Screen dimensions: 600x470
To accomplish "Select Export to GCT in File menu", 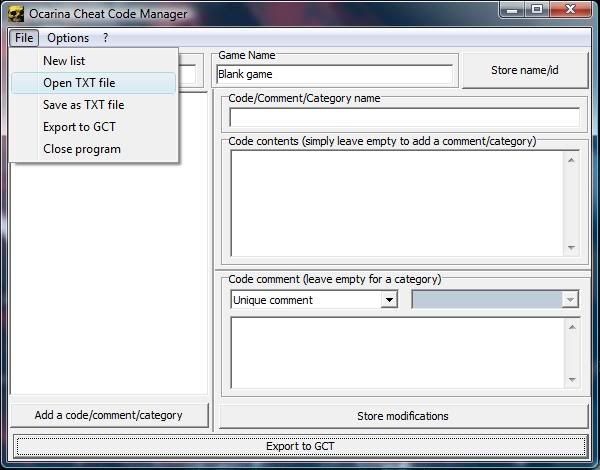I will click(93, 127).
